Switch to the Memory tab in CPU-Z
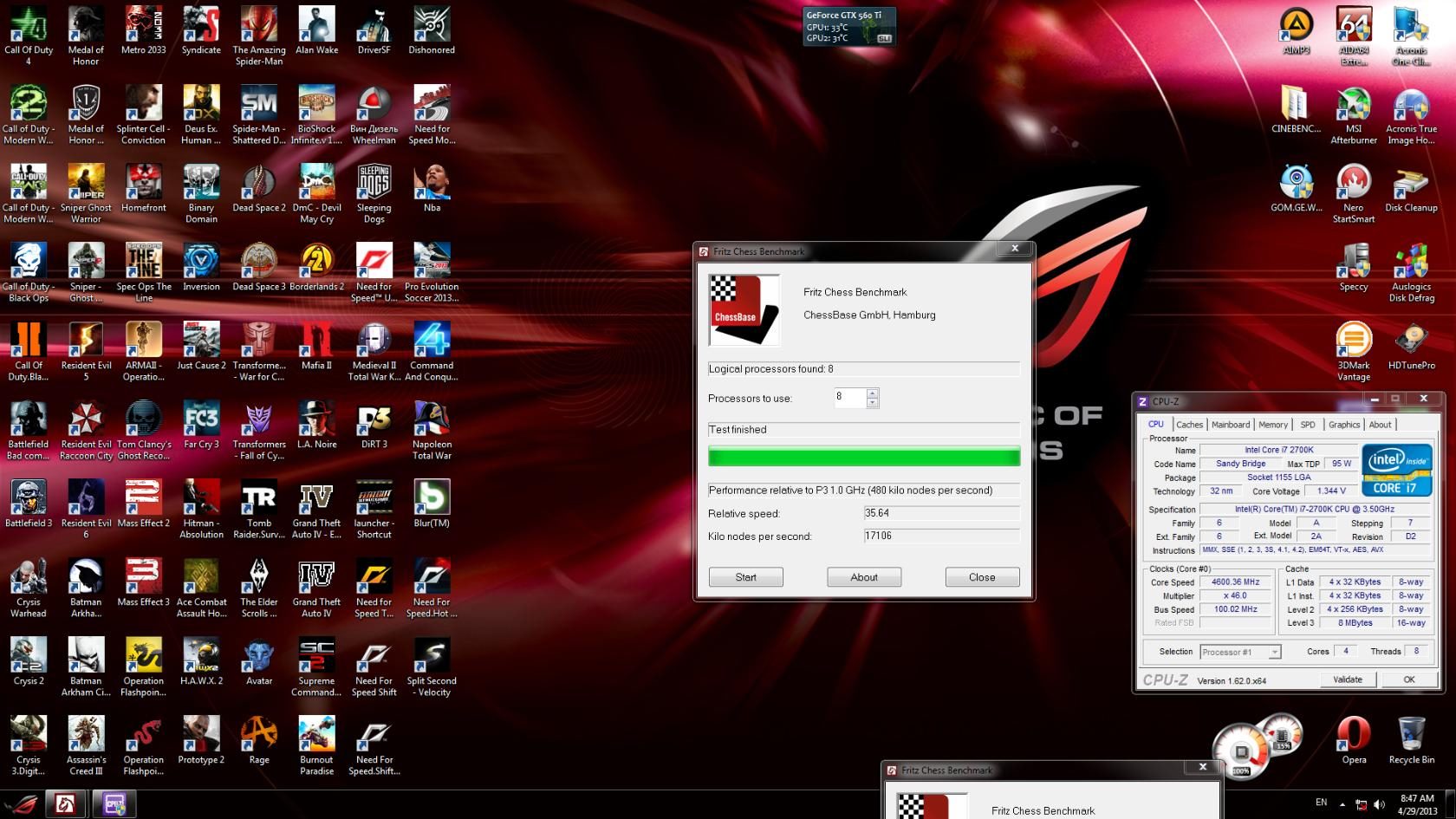The image size is (1456, 819). (x=1273, y=425)
